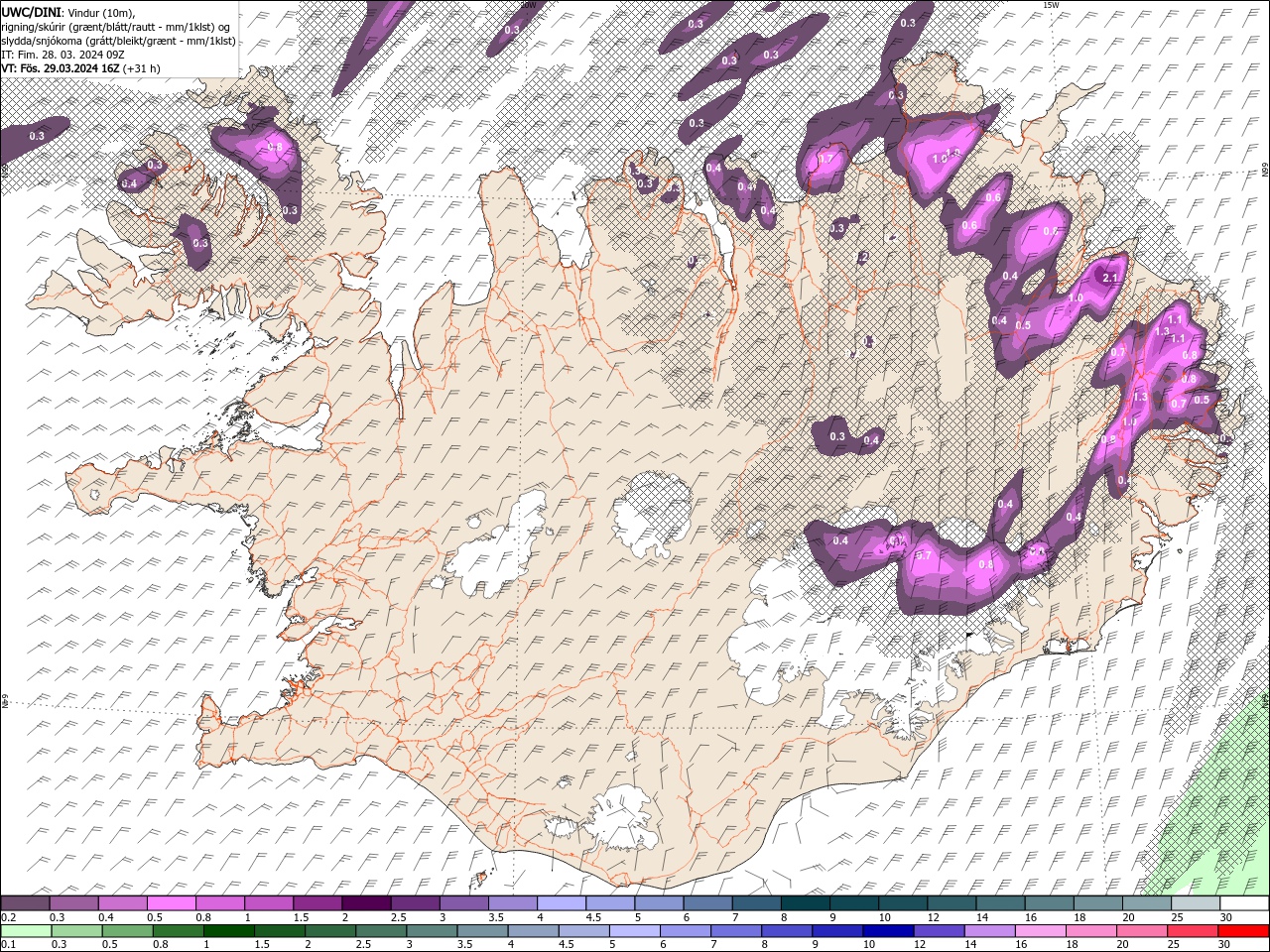Click the UWC/DINI title text
The height and width of the screenshot is (952, 1270).
pyautogui.click(x=31, y=12)
